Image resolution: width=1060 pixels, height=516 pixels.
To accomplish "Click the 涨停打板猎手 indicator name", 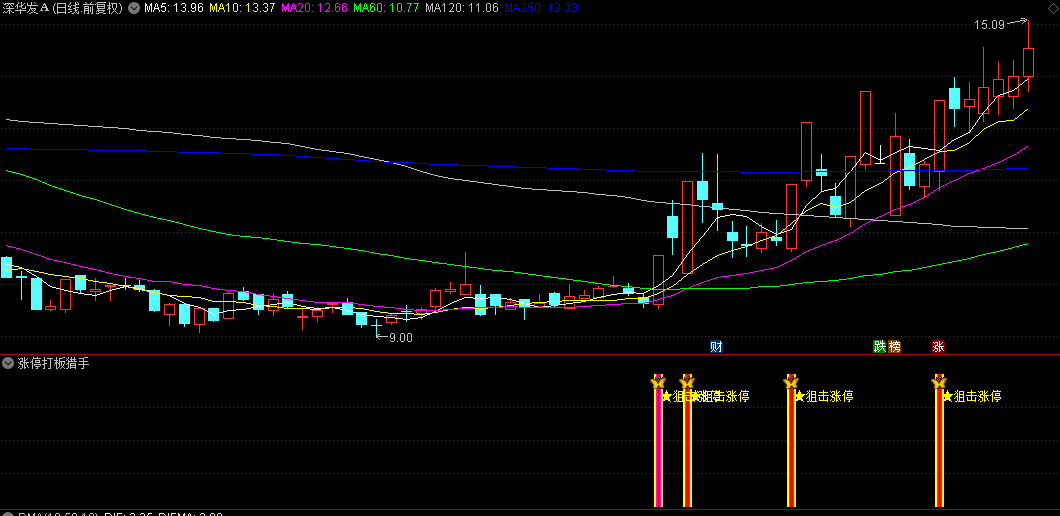I will click(x=53, y=363).
